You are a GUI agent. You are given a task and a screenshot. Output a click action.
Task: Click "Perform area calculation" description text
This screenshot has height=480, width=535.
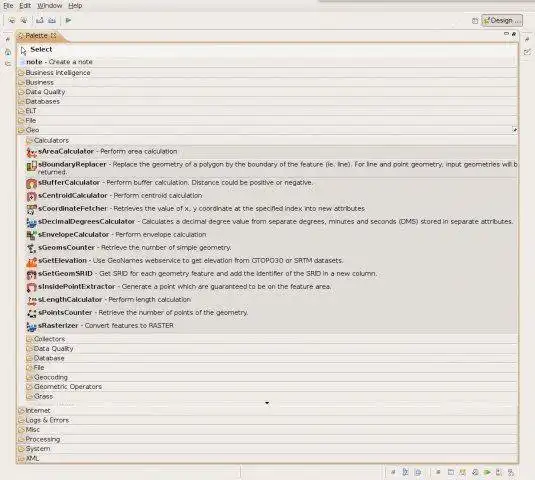click(139, 151)
